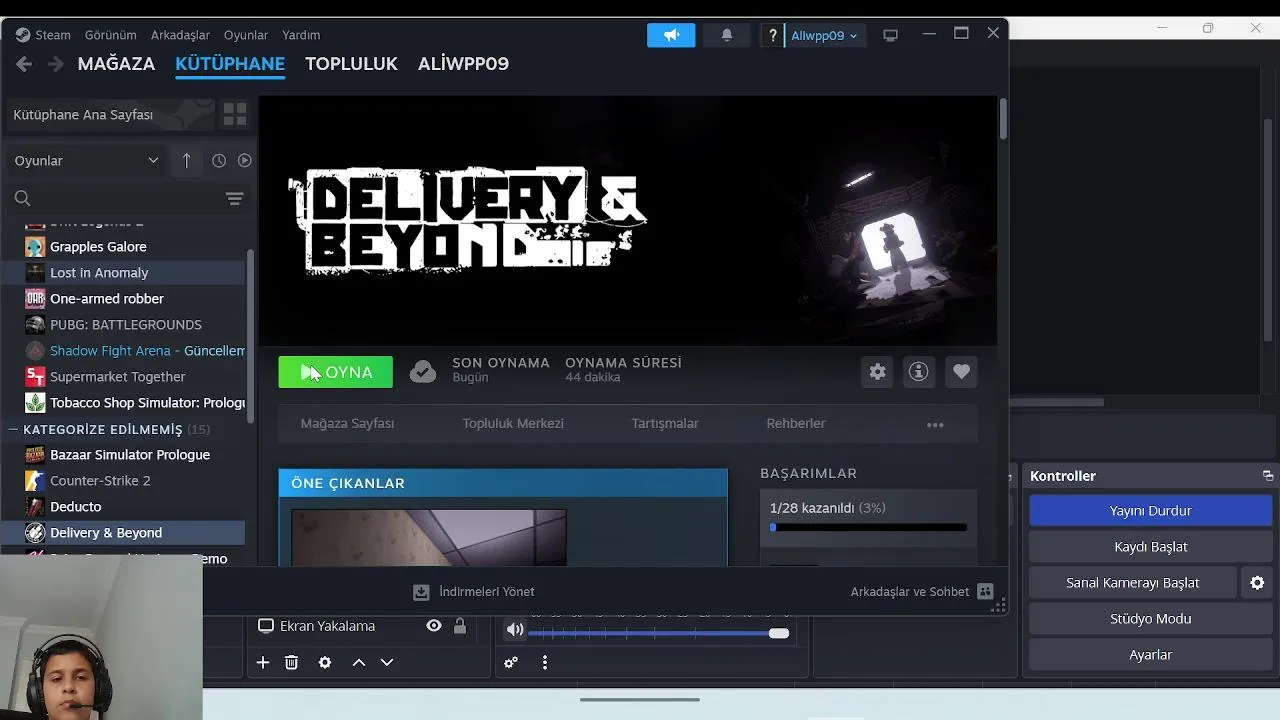The width and height of the screenshot is (1280, 720).
Task: Open Tartışmalar link
Action: pos(665,424)
